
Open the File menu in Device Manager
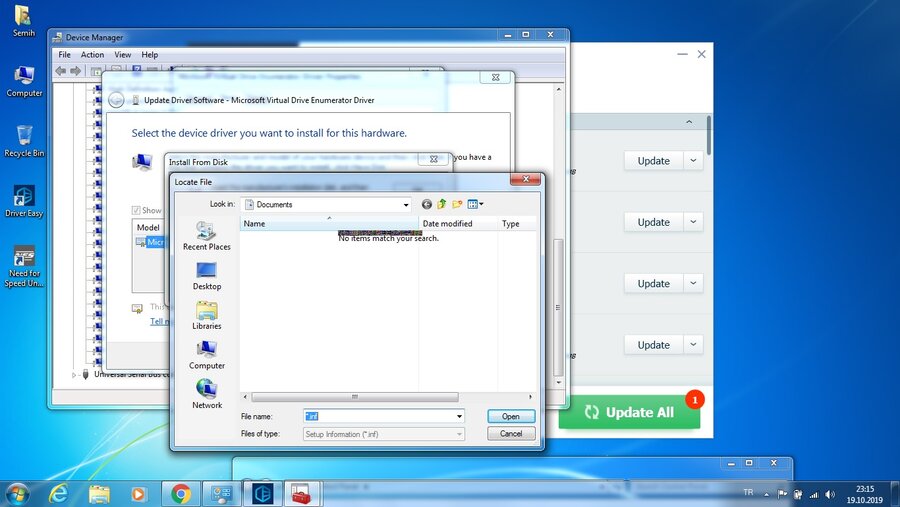coord(64,55)
